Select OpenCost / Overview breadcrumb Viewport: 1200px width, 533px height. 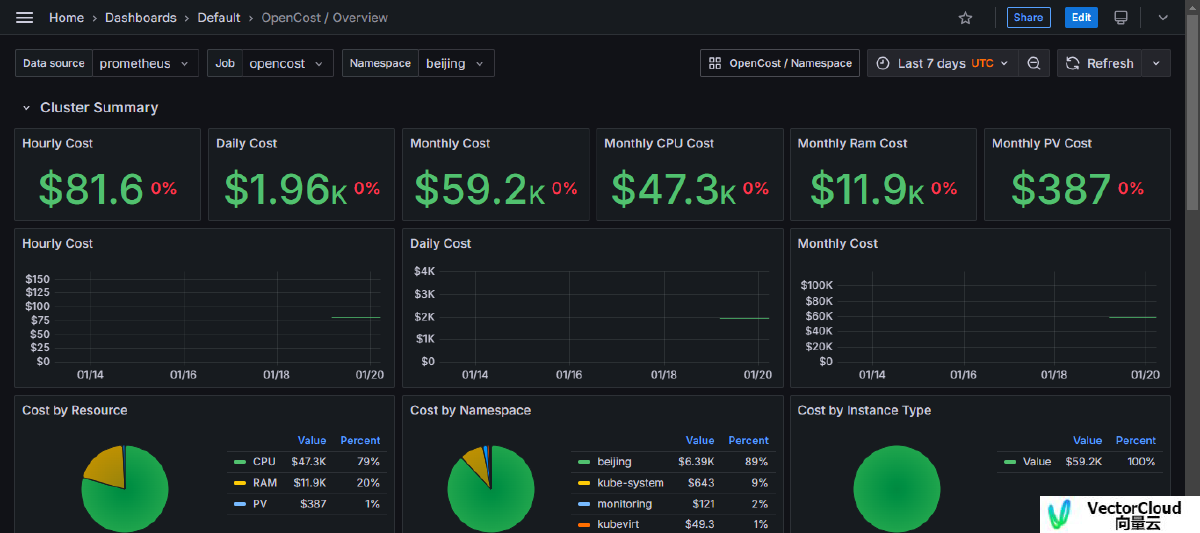click(325, 18)
